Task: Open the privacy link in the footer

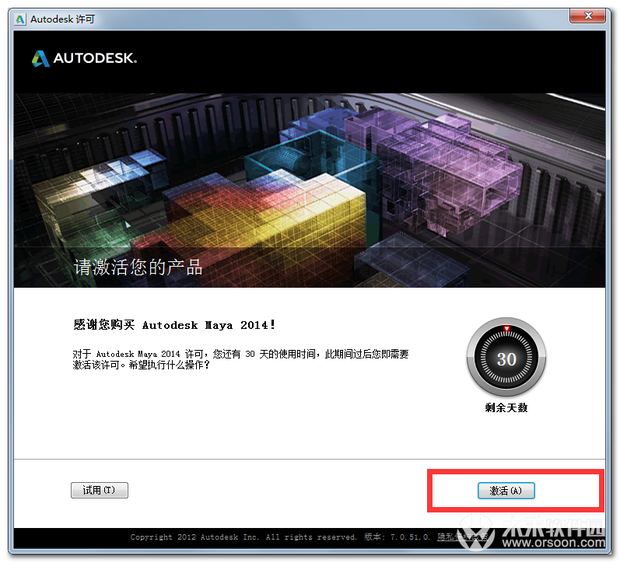Action: coord(462,537)
